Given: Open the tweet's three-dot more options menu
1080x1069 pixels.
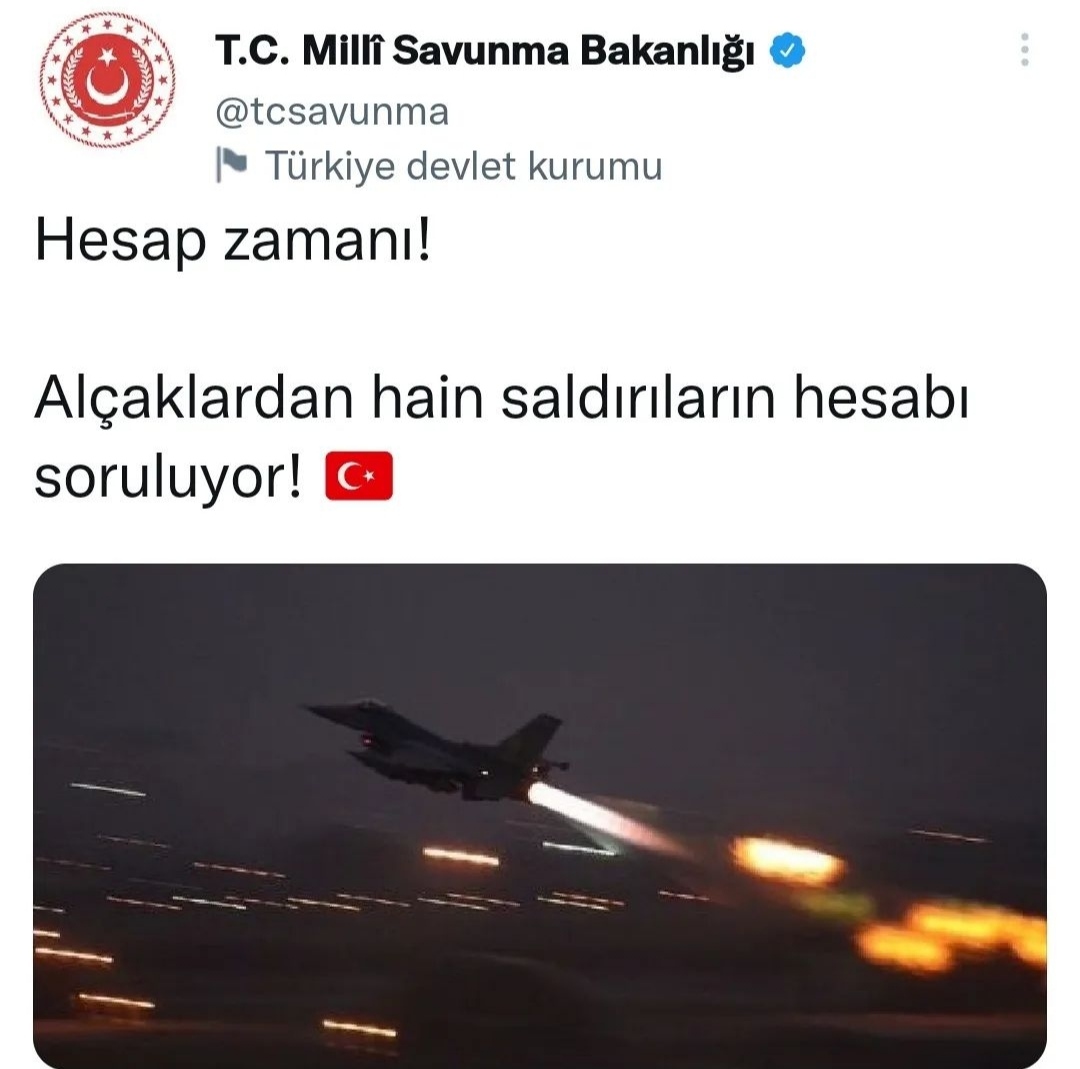Looking at the screenshot, I should [x=1025, y=50].
